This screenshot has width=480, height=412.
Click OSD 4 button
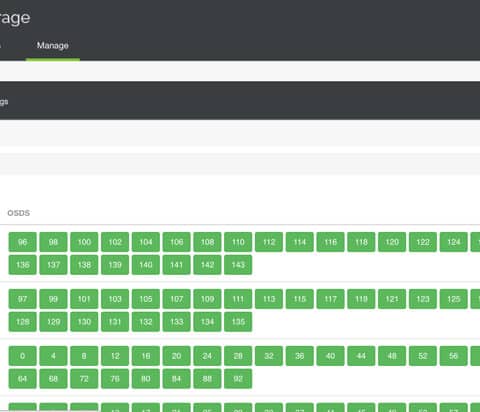(53, 356)
